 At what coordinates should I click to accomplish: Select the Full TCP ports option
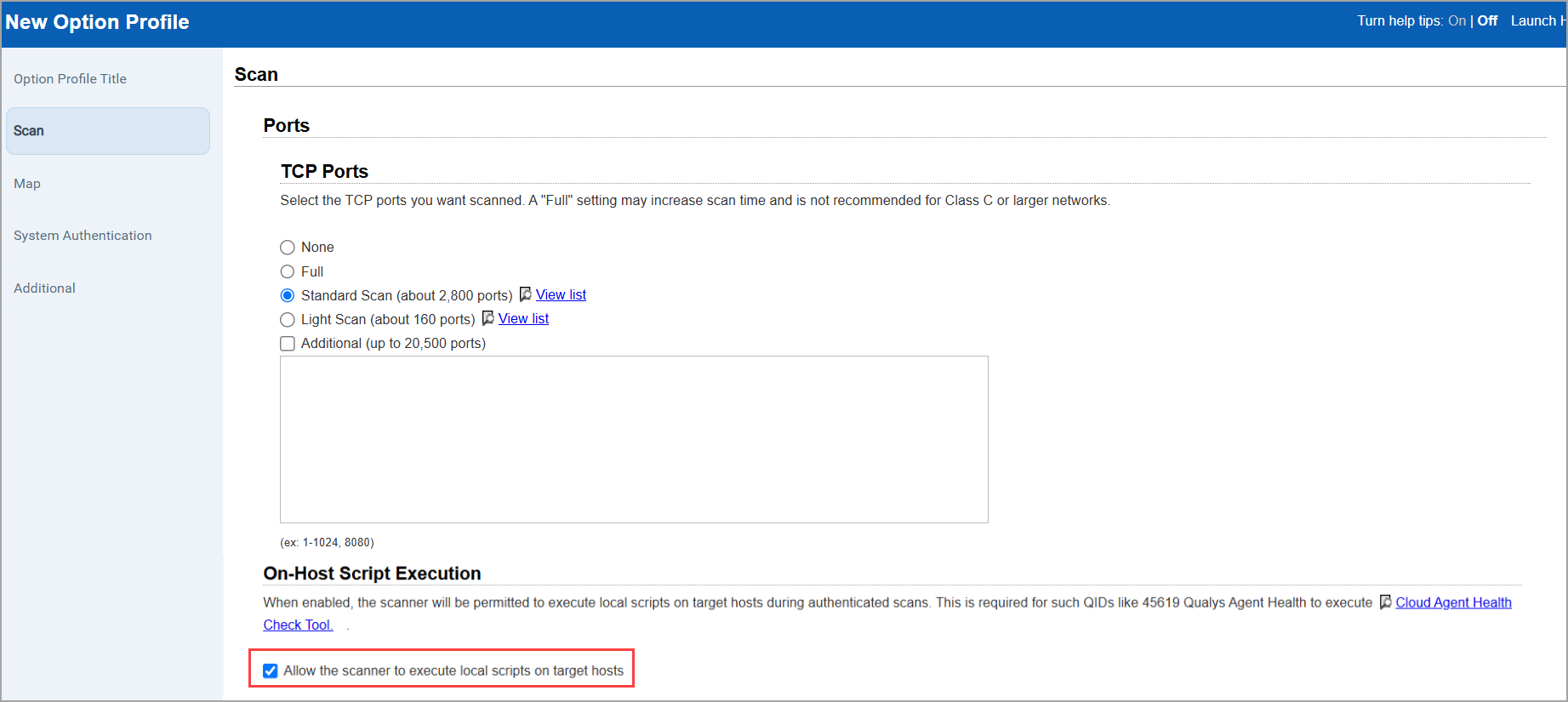click(x=288, y=271)
